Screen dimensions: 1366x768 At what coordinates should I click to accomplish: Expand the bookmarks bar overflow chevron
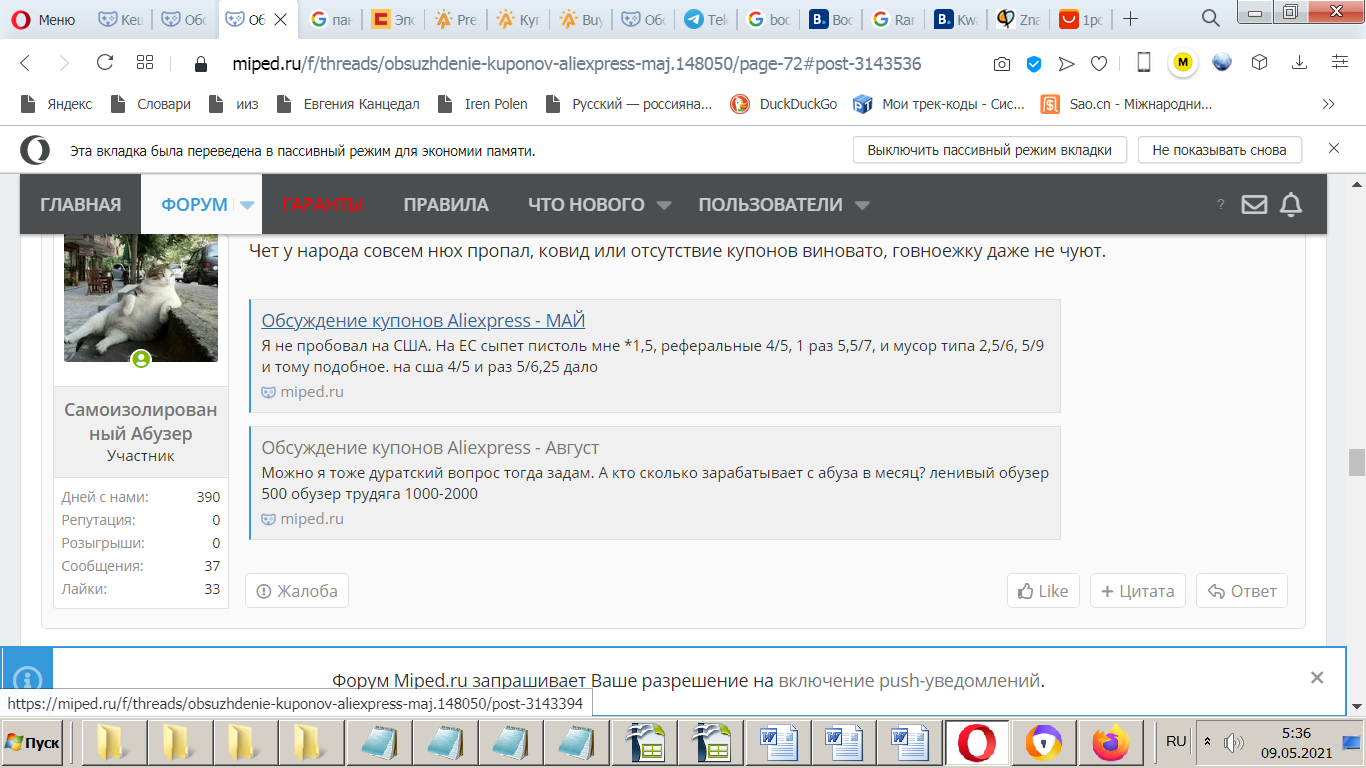click(x=1328, y=104)
